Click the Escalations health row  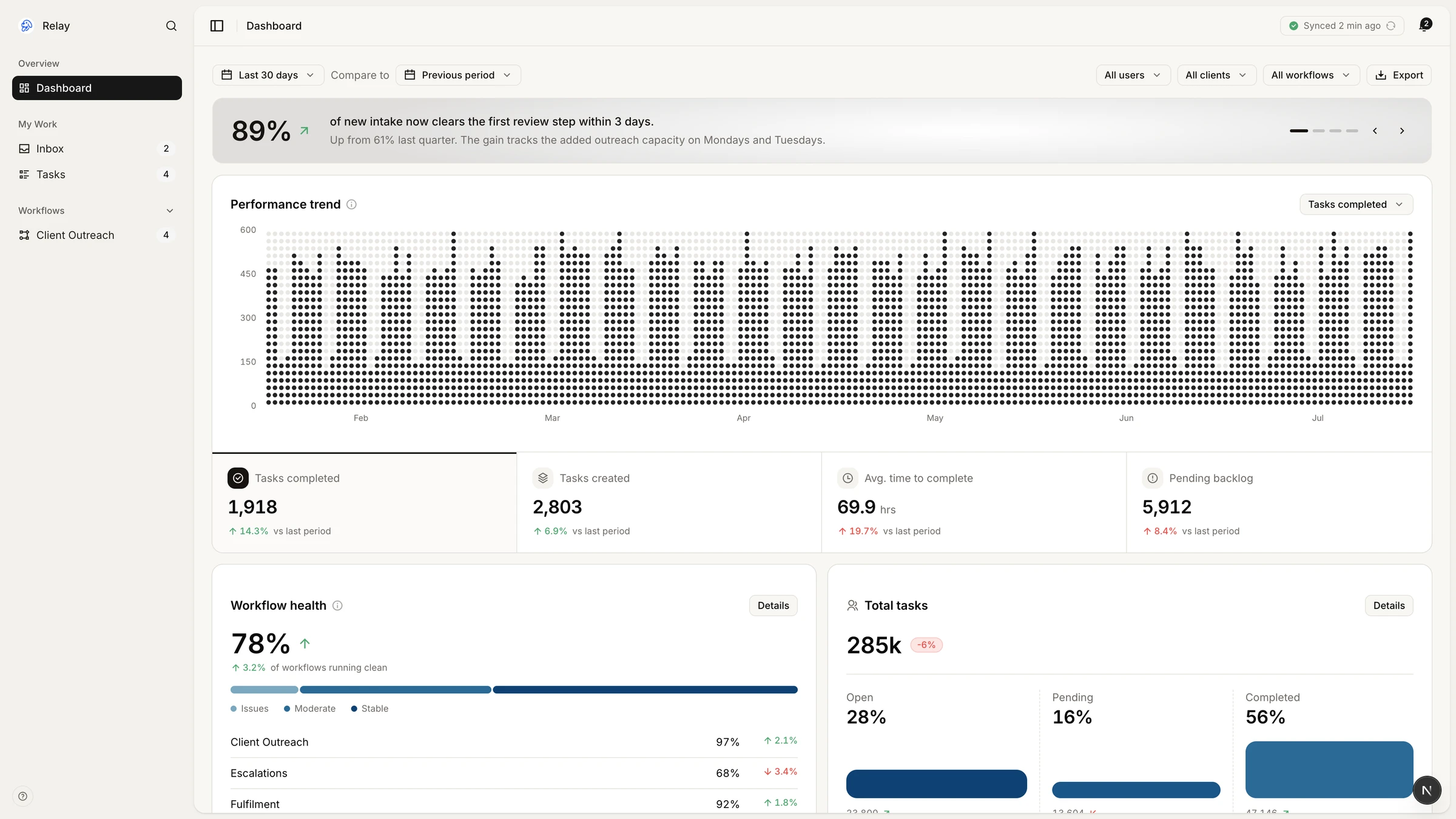tap(514, 773)
